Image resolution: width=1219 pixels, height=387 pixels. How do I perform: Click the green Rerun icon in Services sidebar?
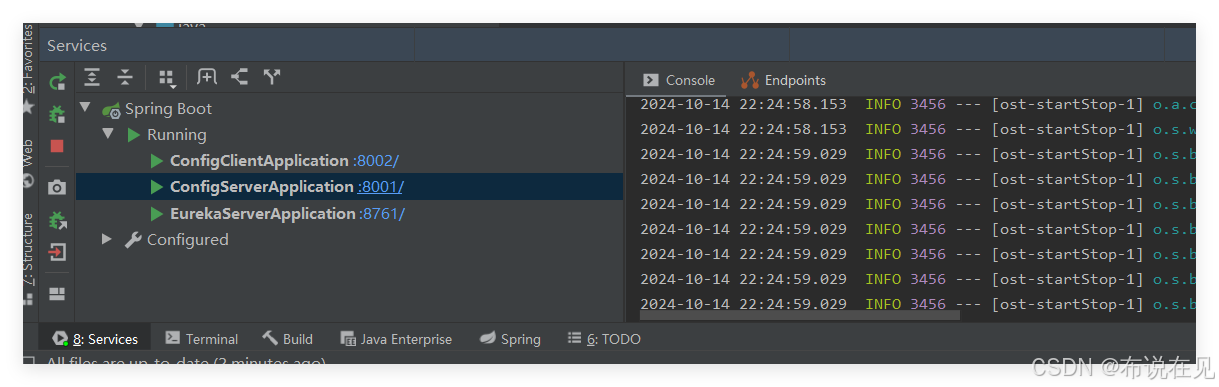pos(57,81)
